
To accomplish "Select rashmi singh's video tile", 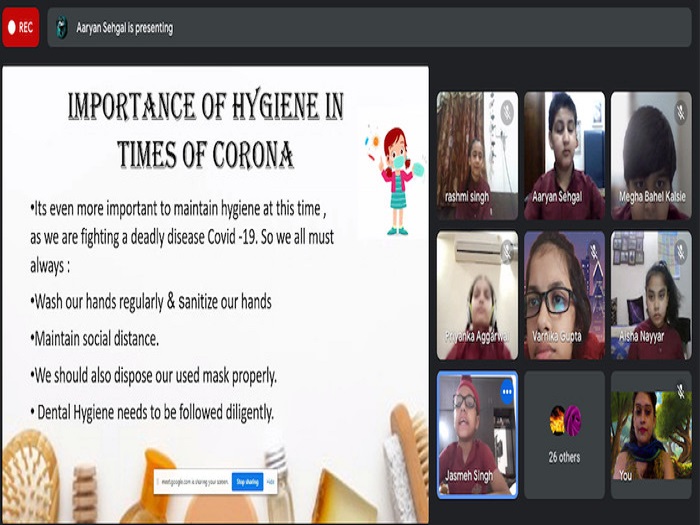I will 477,155.
